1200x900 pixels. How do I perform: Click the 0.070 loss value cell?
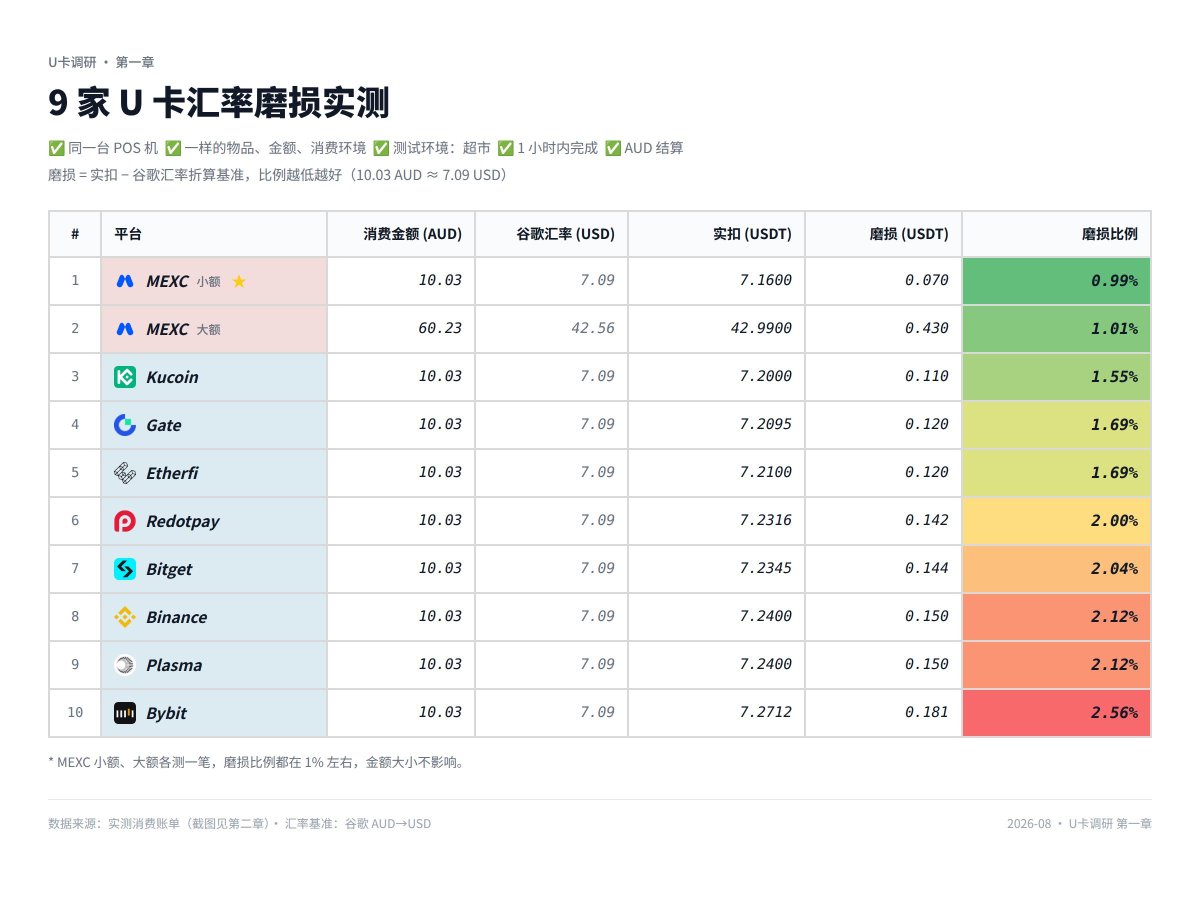tap(884, 281)
